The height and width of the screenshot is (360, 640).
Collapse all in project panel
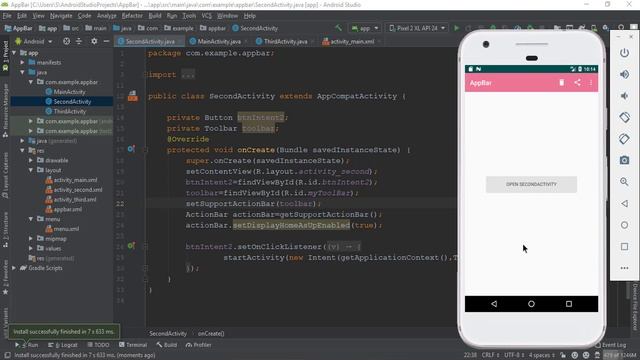(x=79, y=41)
